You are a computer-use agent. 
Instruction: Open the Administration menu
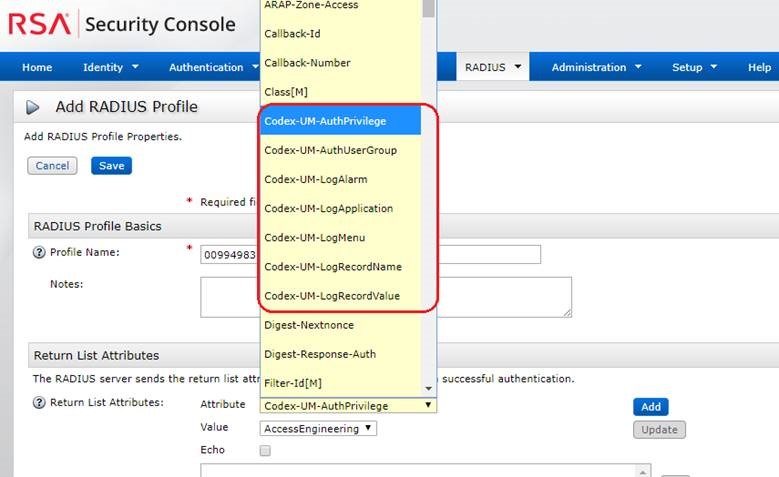click(x=596, y=67)
